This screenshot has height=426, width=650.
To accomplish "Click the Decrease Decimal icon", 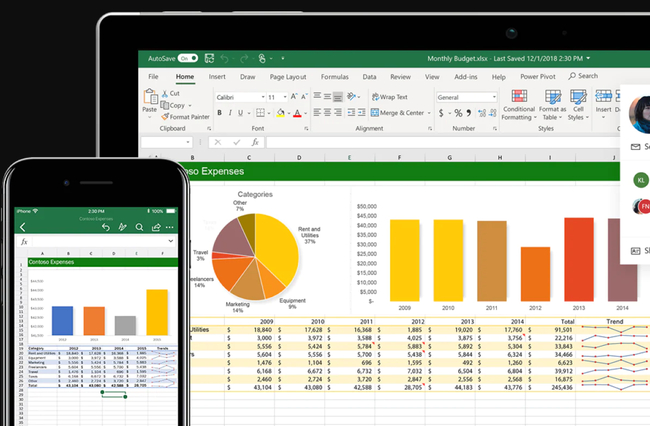I will pos(492,113).
